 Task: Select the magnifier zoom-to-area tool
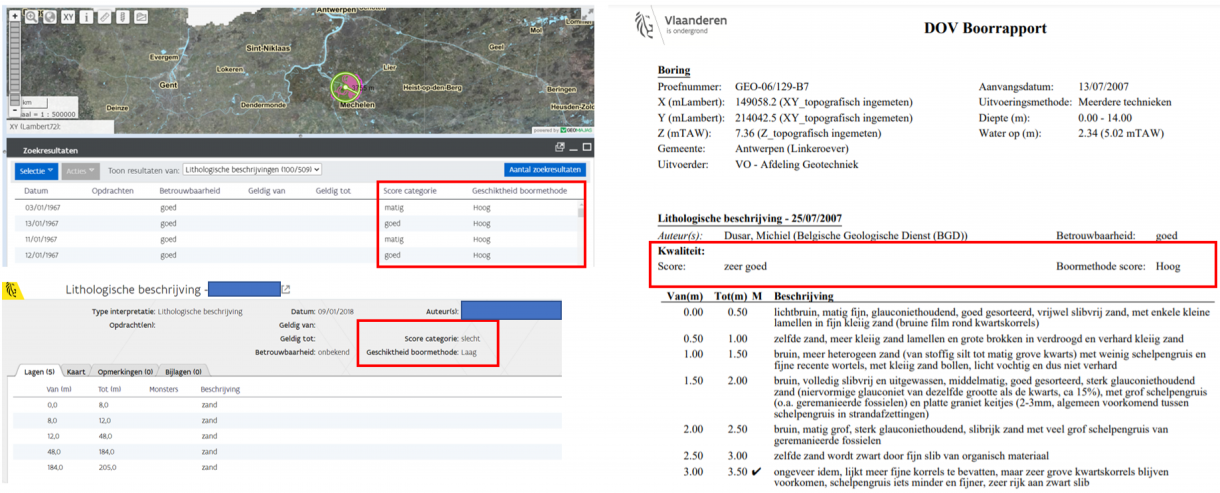click(x=31, y=17)
